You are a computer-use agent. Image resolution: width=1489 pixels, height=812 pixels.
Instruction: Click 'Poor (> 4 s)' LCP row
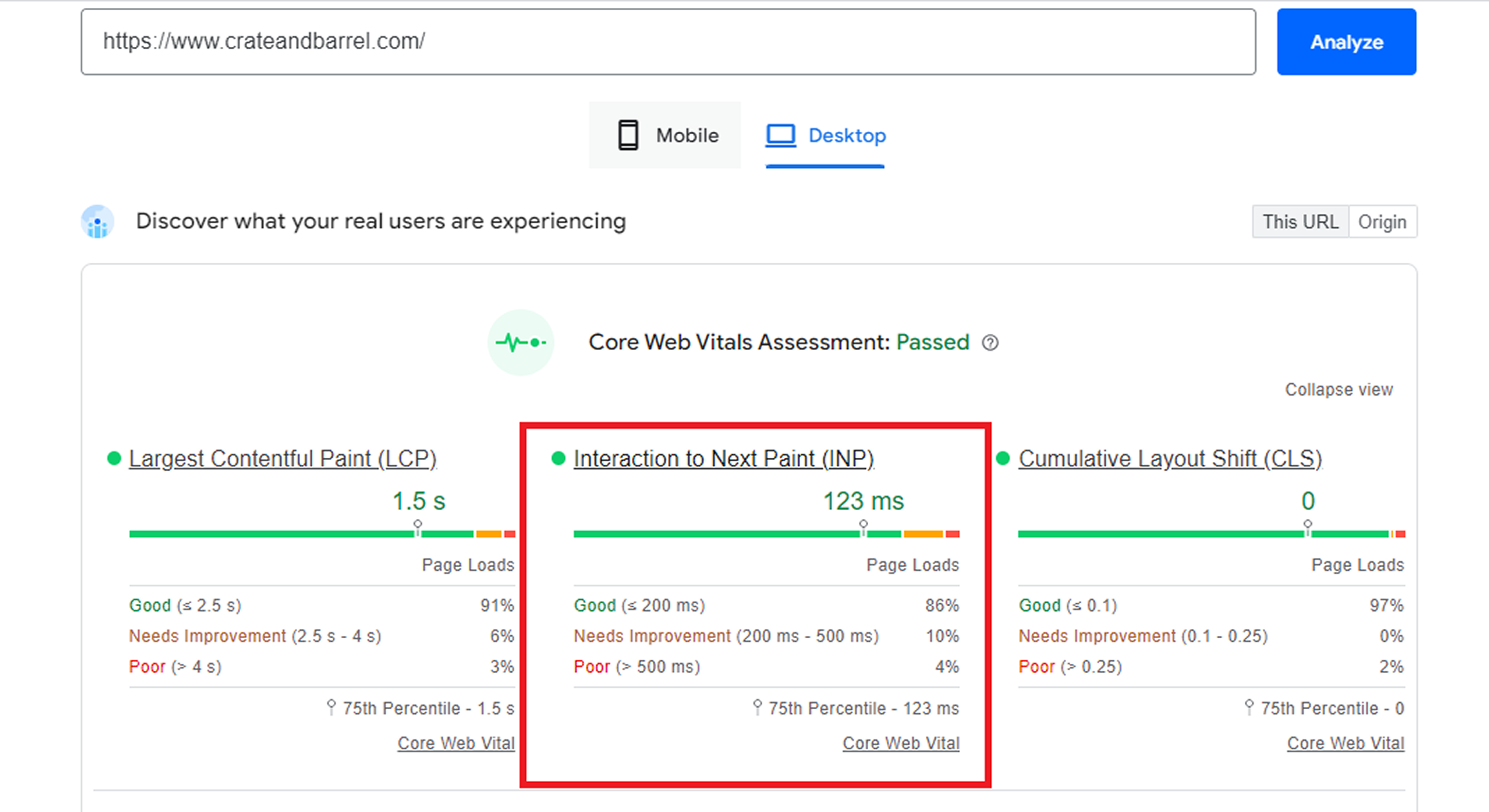point(322,666)
